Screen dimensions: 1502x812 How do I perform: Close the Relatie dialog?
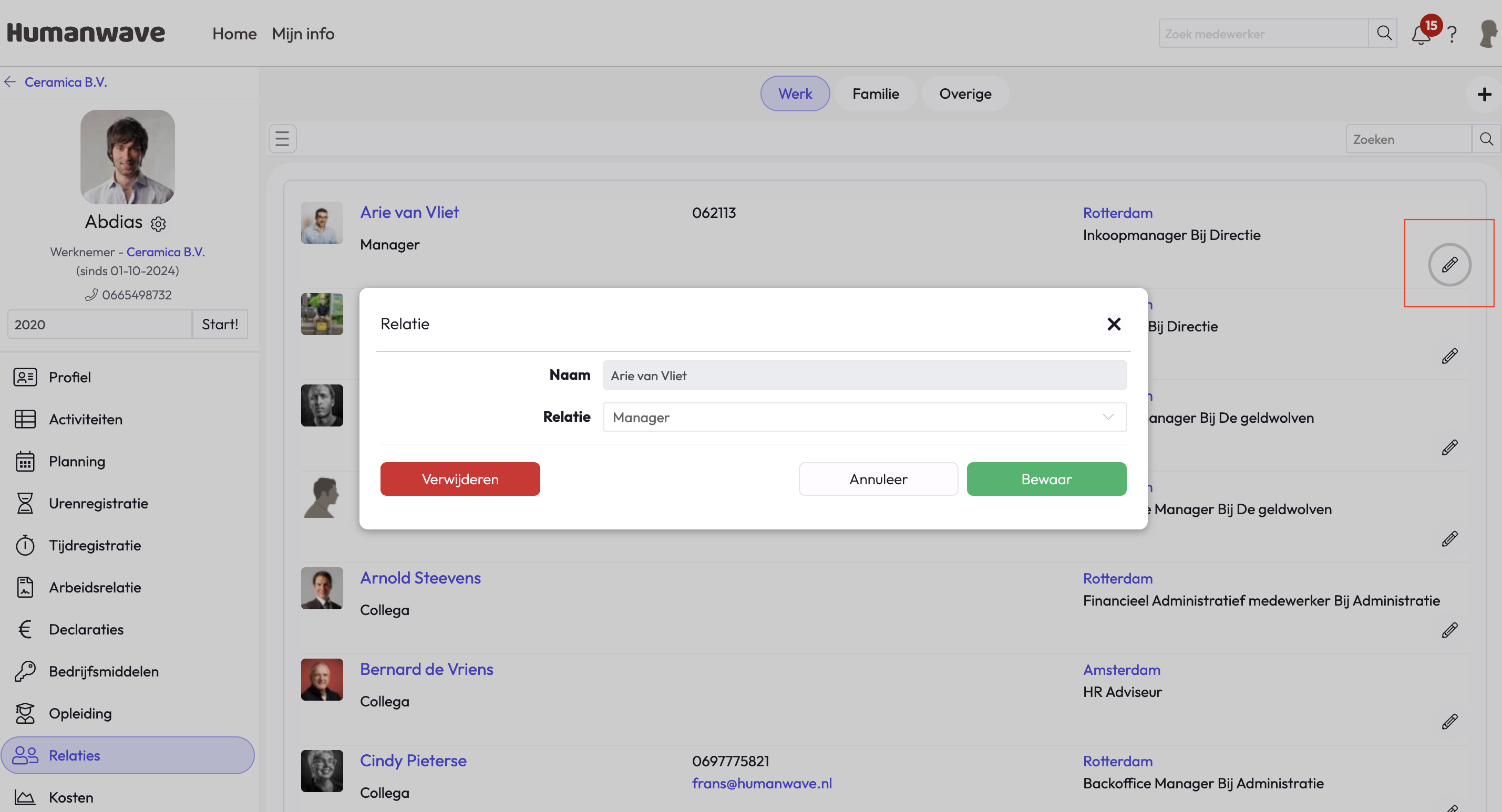pyautogui.click(x=1114, y=324)
